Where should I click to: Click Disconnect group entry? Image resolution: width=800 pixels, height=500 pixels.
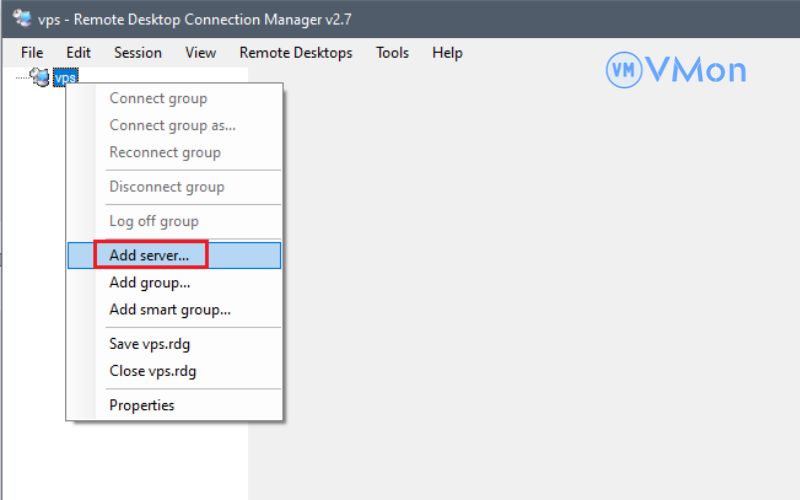pyautogui.click(x=174, y=187)
